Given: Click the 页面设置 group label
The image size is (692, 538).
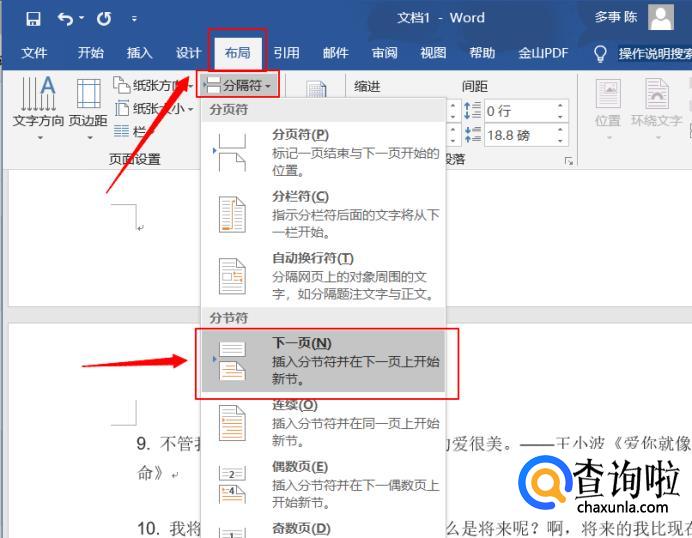Looking at the screenshot, I should click(135, 159).
